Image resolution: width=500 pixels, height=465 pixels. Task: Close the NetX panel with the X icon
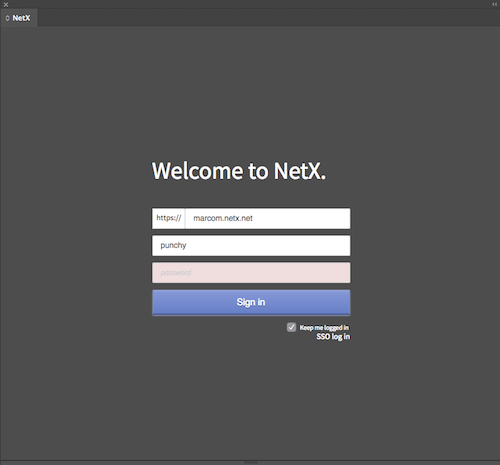click(x=6, y=4)
